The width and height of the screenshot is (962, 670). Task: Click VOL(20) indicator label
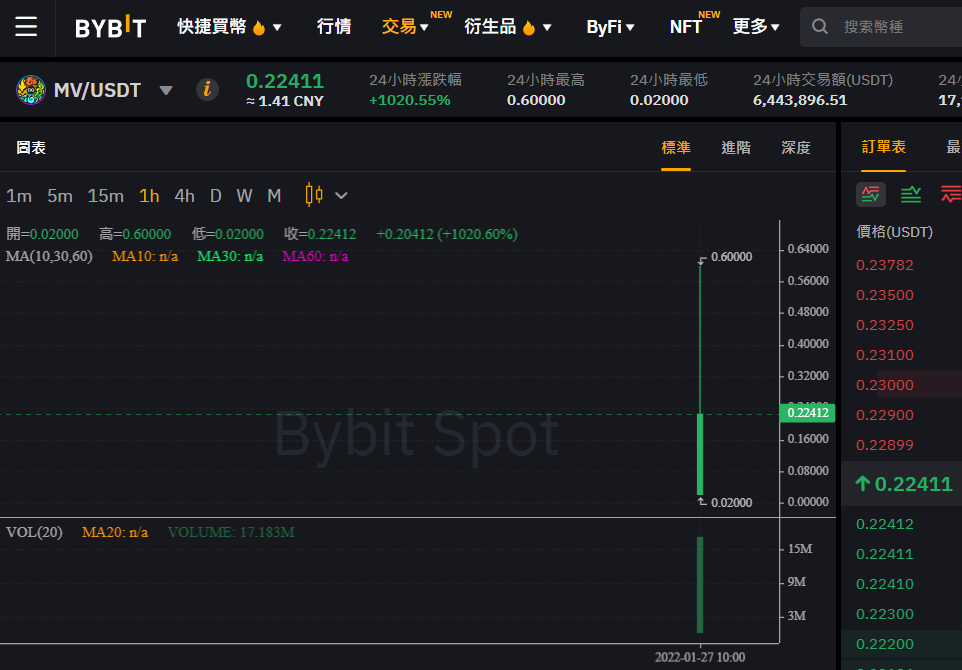pos(34,533)
